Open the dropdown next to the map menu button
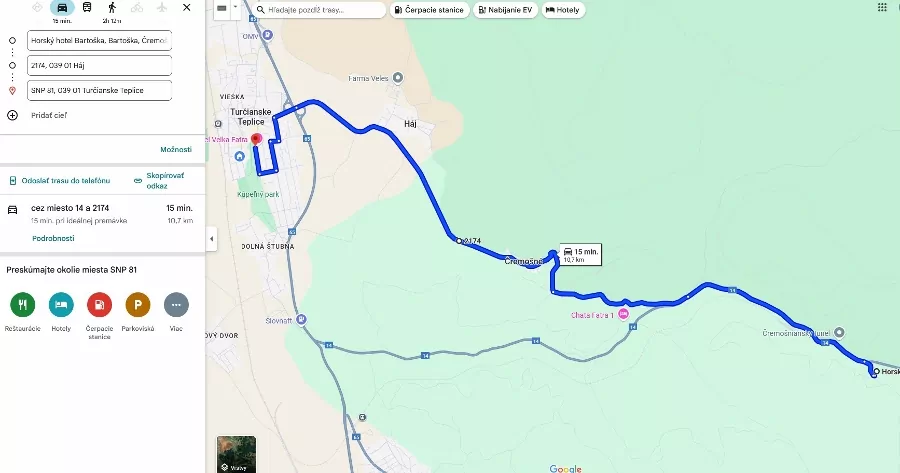The image size is (900, 473). coord(235,9)
